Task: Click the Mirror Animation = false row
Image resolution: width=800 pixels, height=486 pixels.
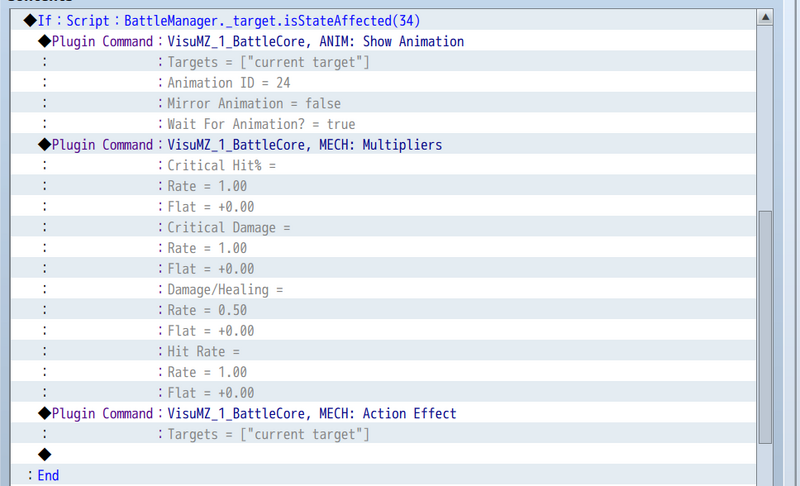Action: click(383, 104)
